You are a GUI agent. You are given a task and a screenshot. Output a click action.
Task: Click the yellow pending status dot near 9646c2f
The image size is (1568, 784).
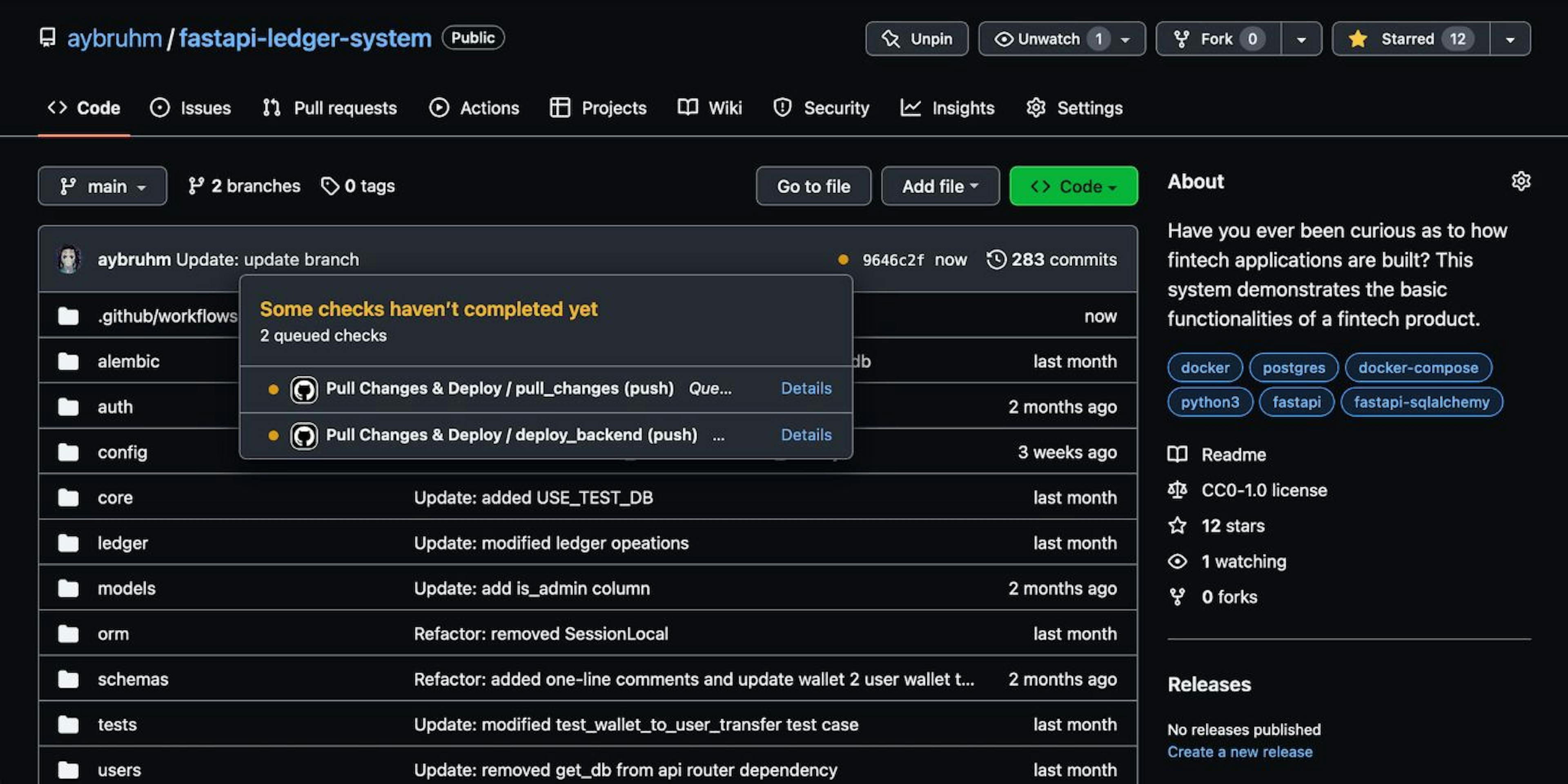tap(843, 260)
